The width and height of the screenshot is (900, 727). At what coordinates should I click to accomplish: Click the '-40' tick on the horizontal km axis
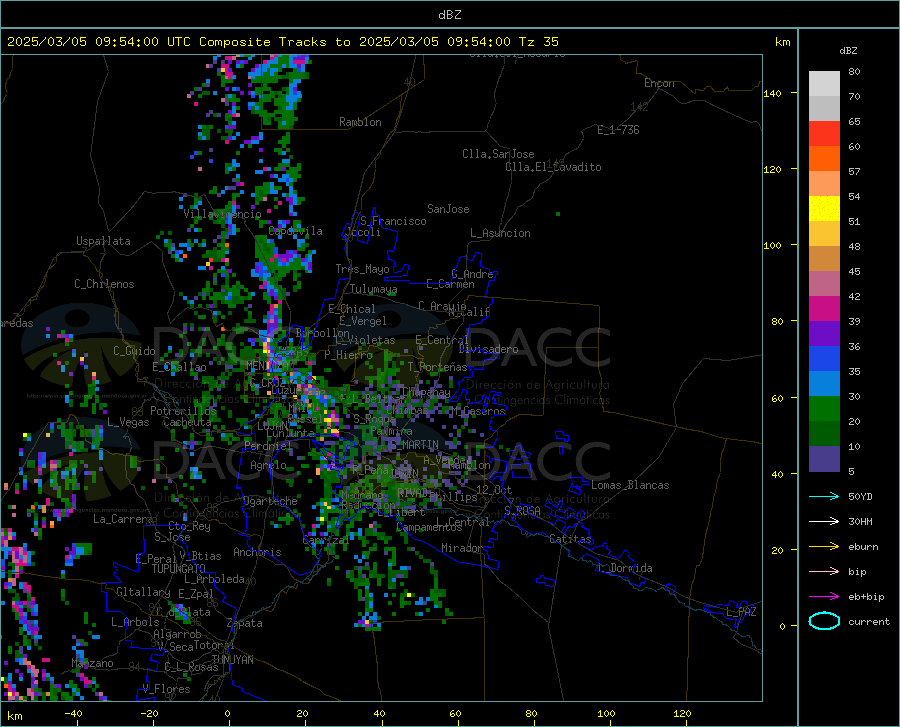(x=73, y=713)
